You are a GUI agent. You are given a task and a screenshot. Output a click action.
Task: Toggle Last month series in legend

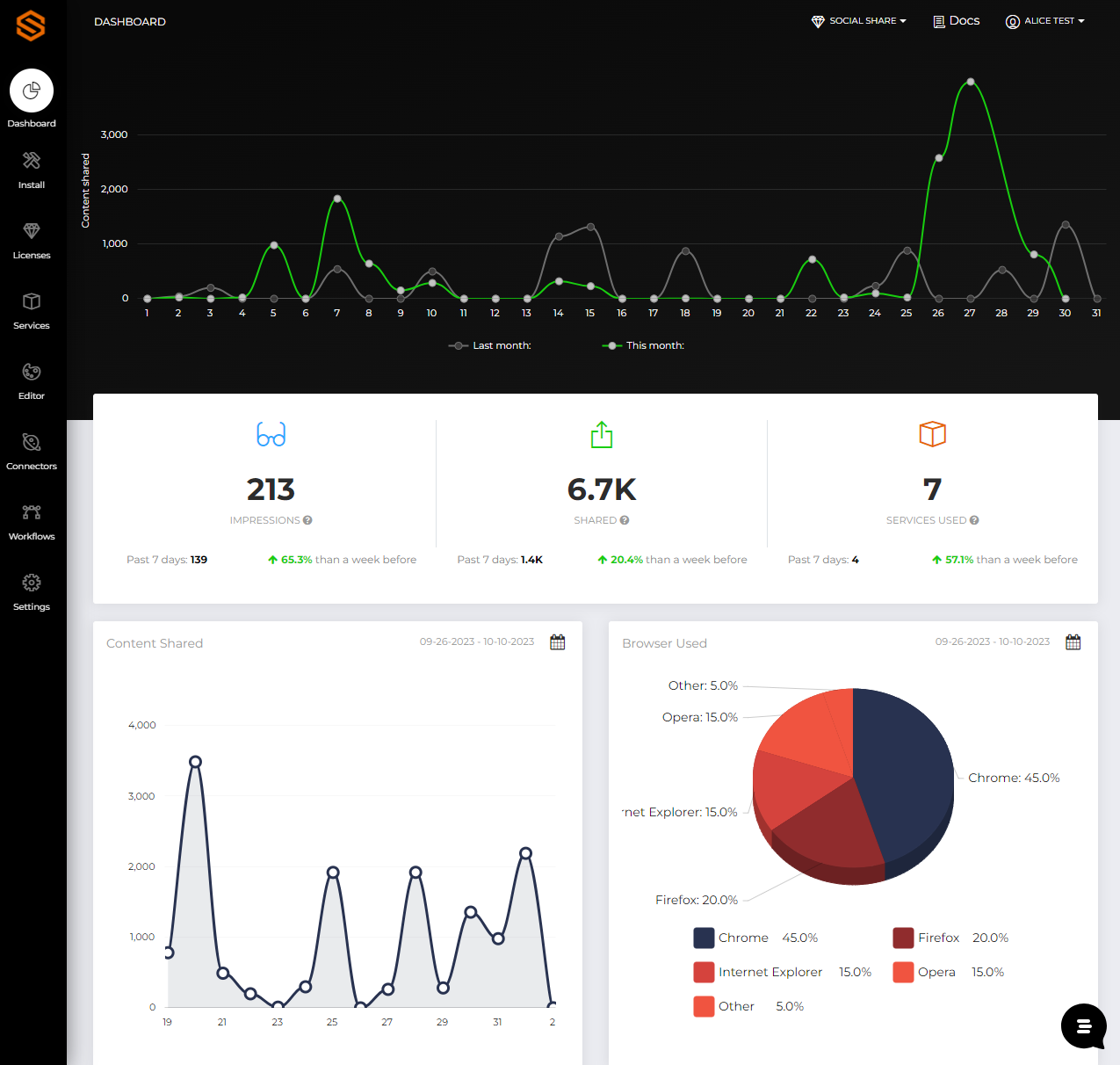click(490, 345)
